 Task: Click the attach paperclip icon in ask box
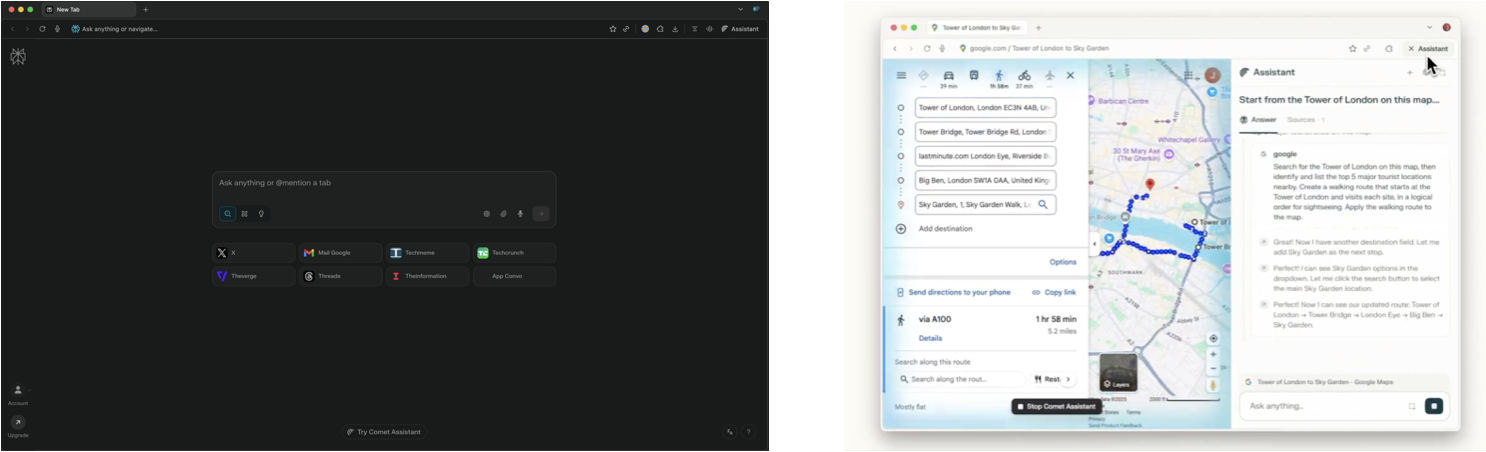[503, 213]
